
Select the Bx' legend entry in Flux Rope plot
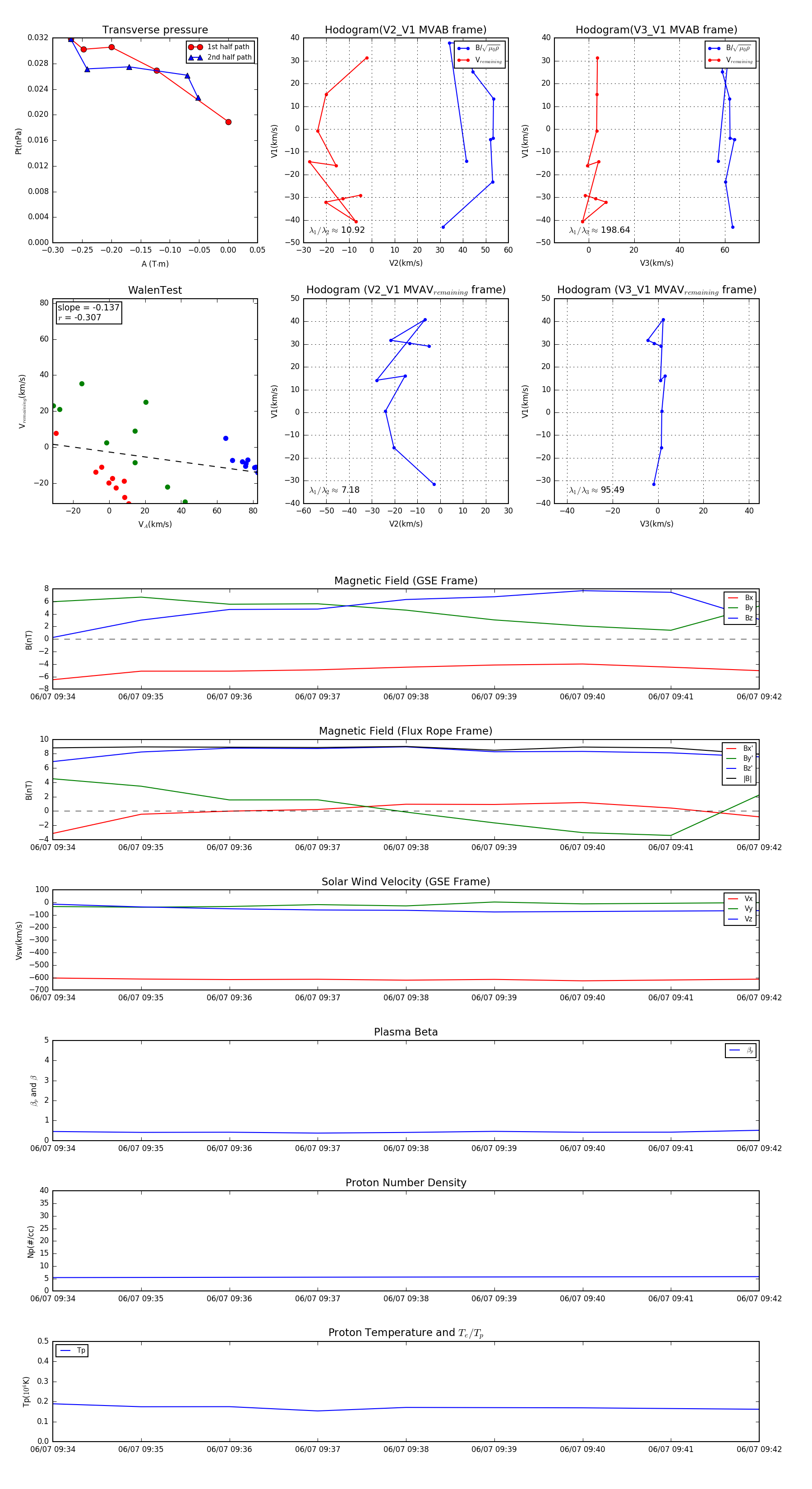(740, 748)
